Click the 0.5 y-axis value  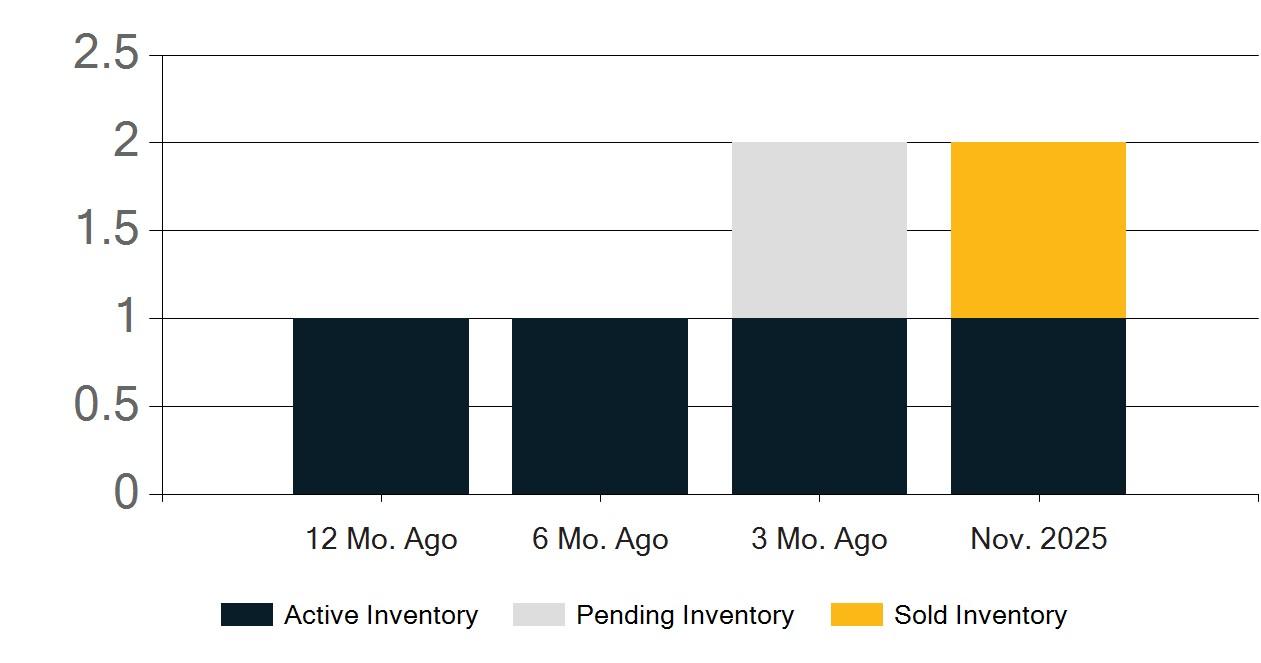coord(106,406)
